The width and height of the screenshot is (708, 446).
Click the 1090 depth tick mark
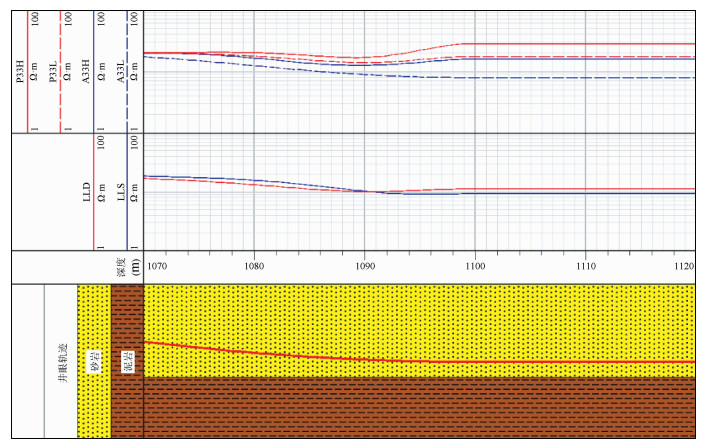pos(364,267)
